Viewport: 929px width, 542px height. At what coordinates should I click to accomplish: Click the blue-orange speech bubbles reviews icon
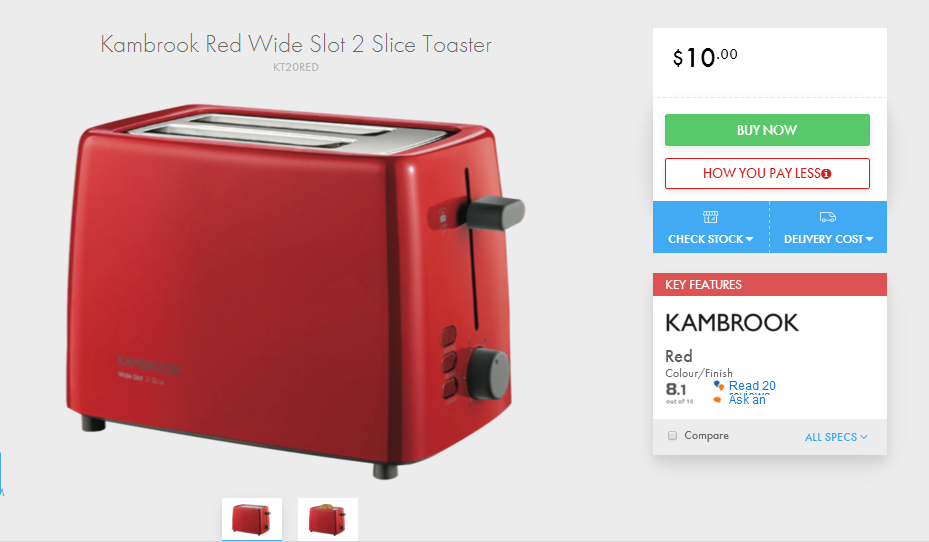click(719, 386)
